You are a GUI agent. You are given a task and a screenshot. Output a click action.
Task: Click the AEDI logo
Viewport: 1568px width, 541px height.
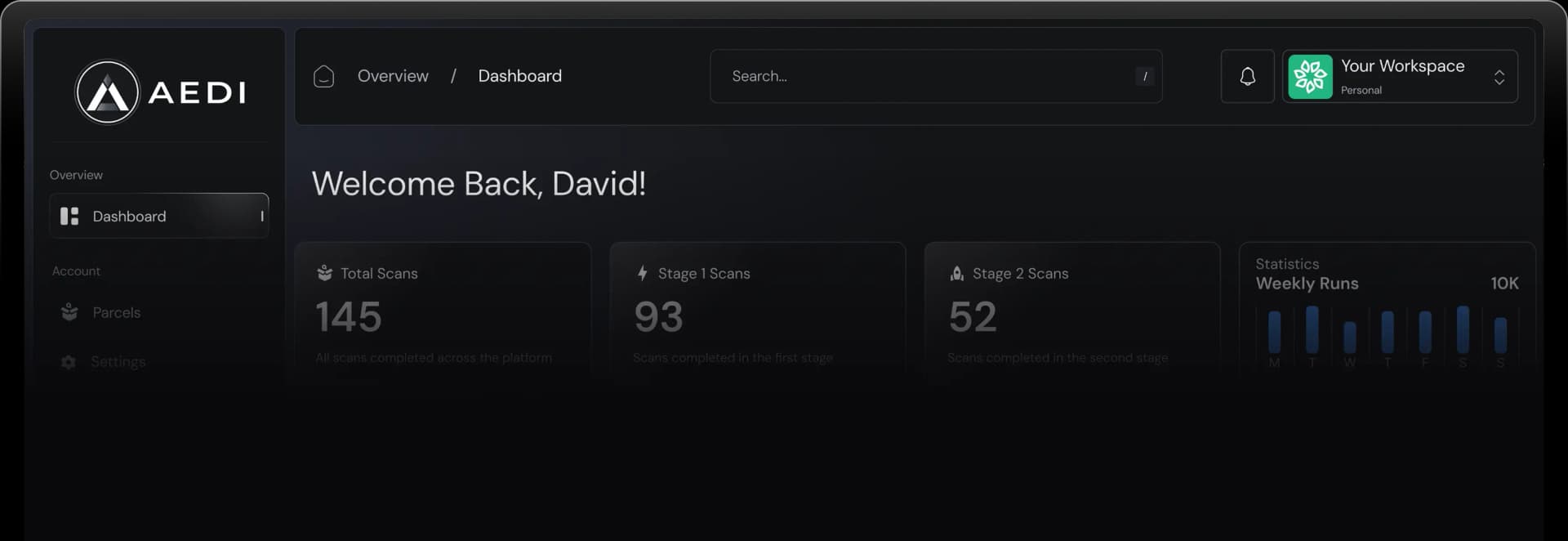coord(160,92)
